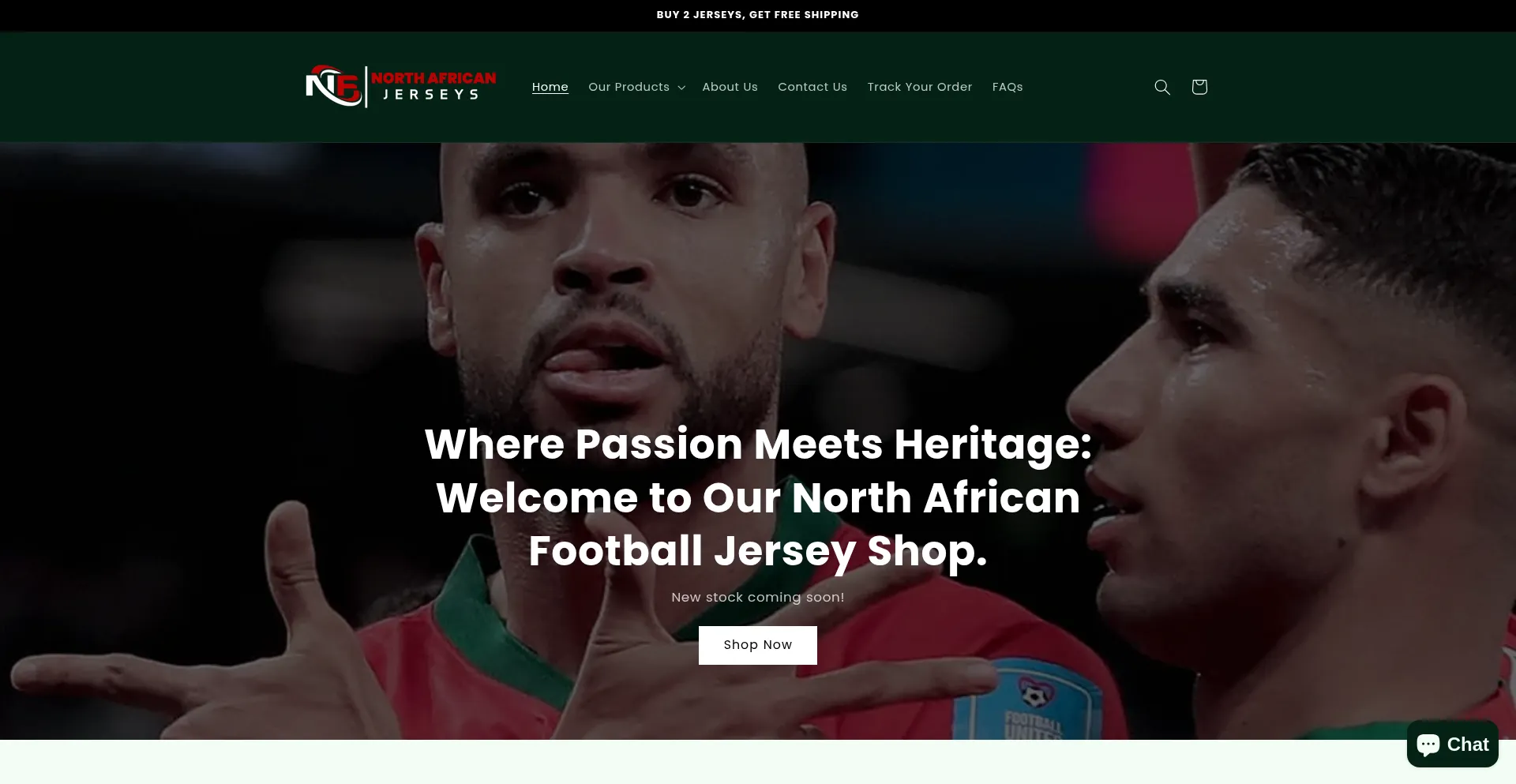Click the North African Jerseys logo text
Screen dimensions: 1516x784
click(433, 86)
